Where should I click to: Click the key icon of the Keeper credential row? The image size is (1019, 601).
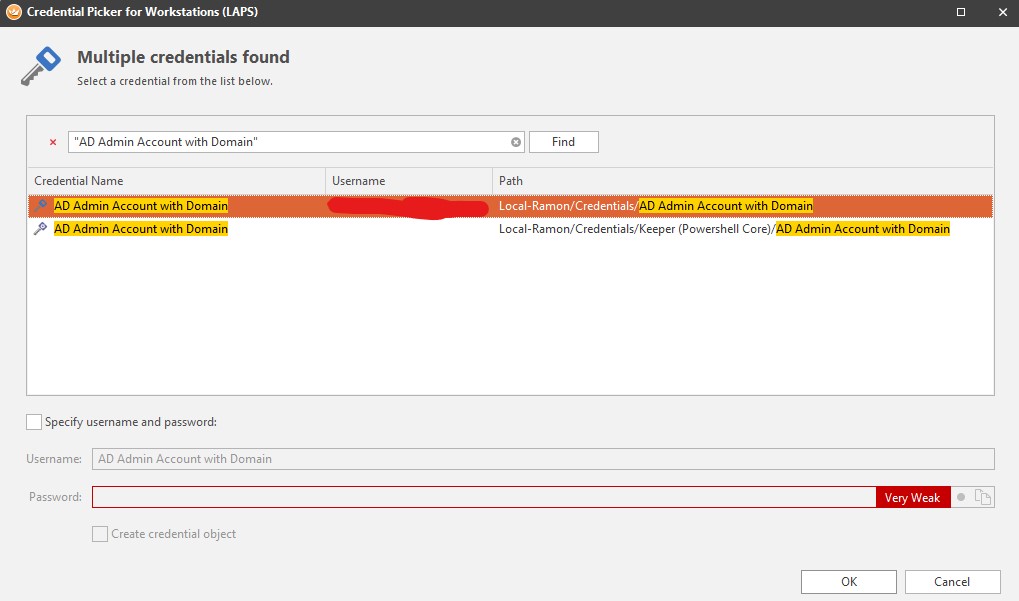pyautogui.click(x=40, y=229)
